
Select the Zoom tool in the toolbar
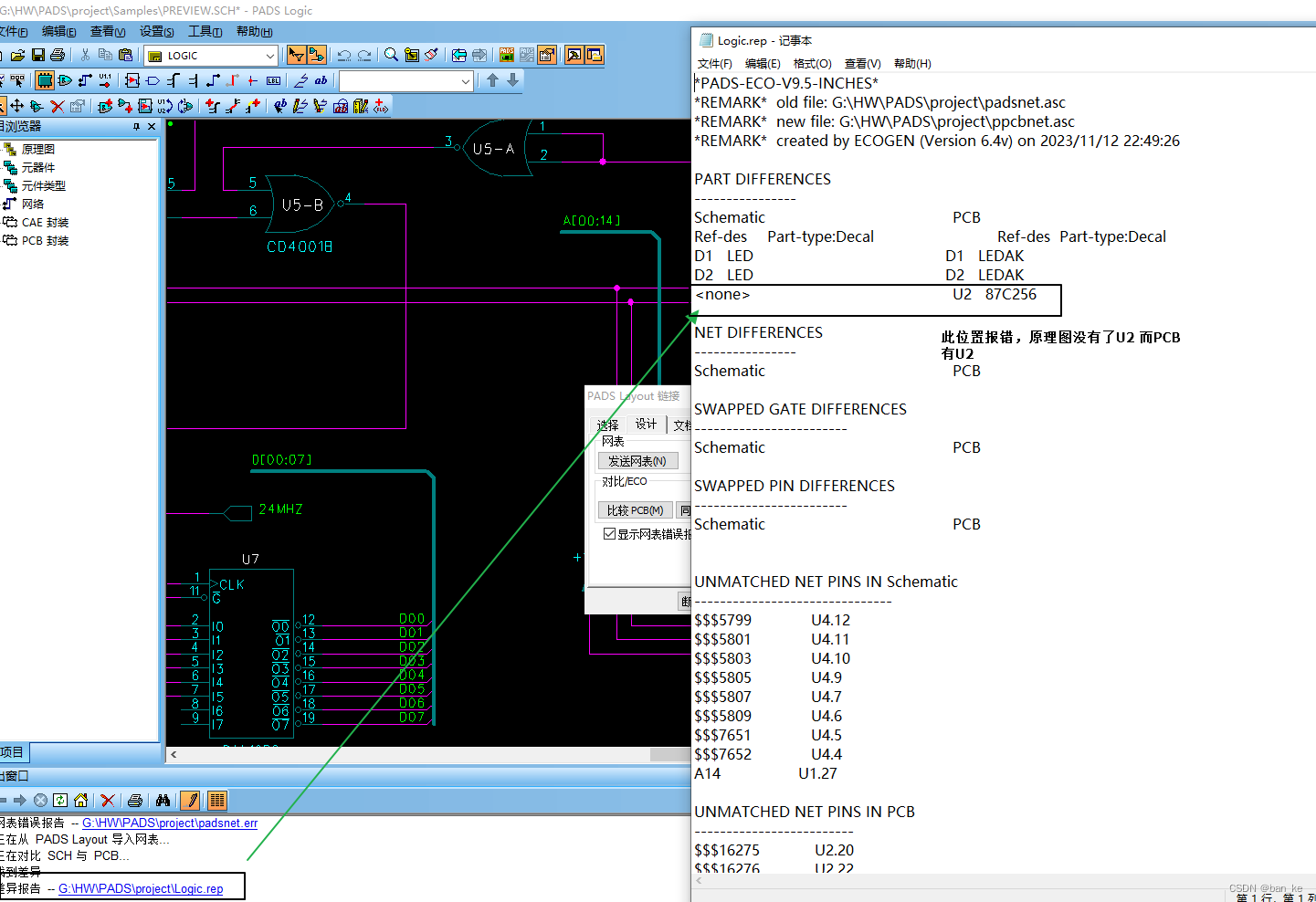click(x=390, y=55)
